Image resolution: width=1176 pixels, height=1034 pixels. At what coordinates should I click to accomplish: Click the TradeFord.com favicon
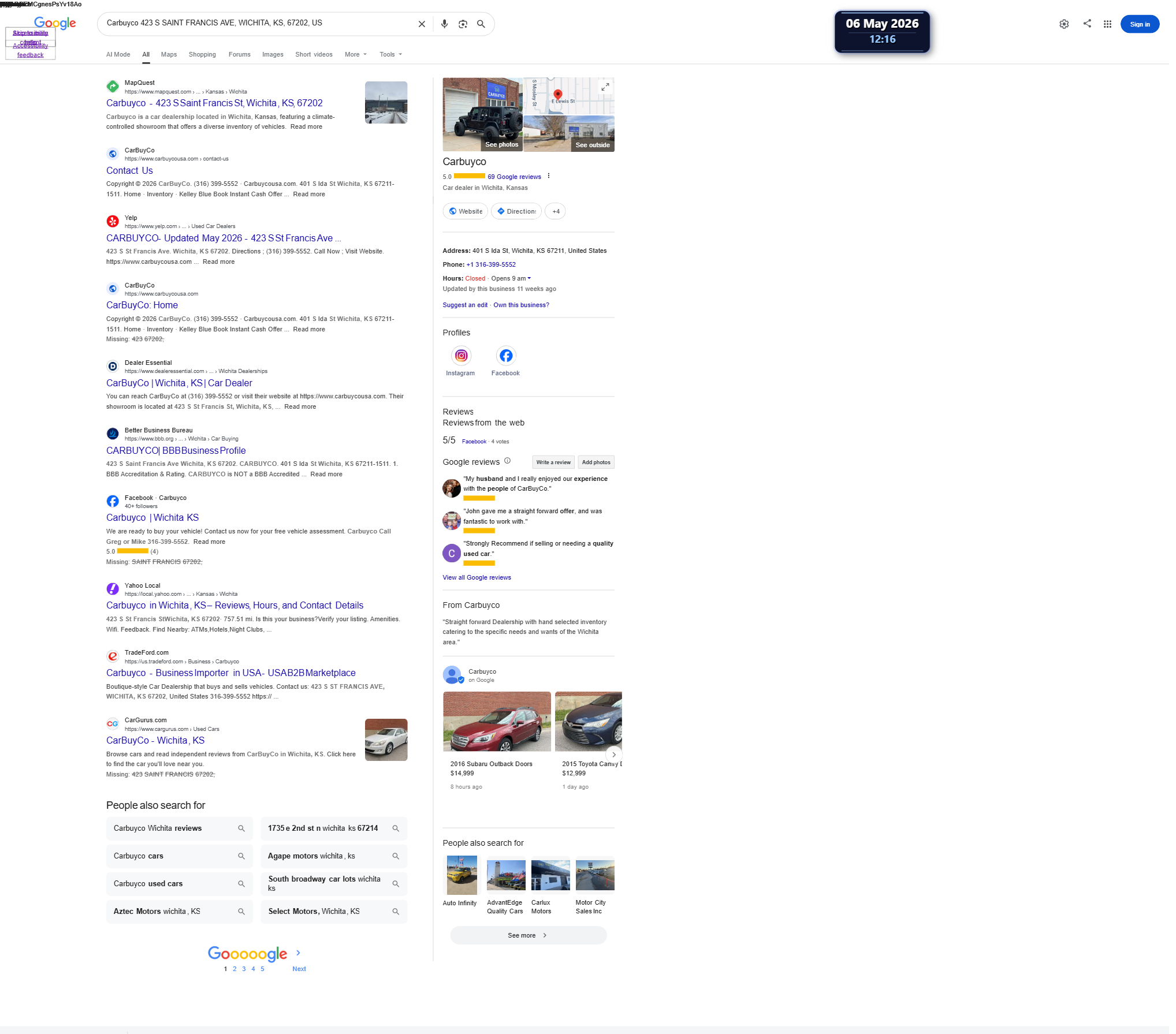click(113, 656)
